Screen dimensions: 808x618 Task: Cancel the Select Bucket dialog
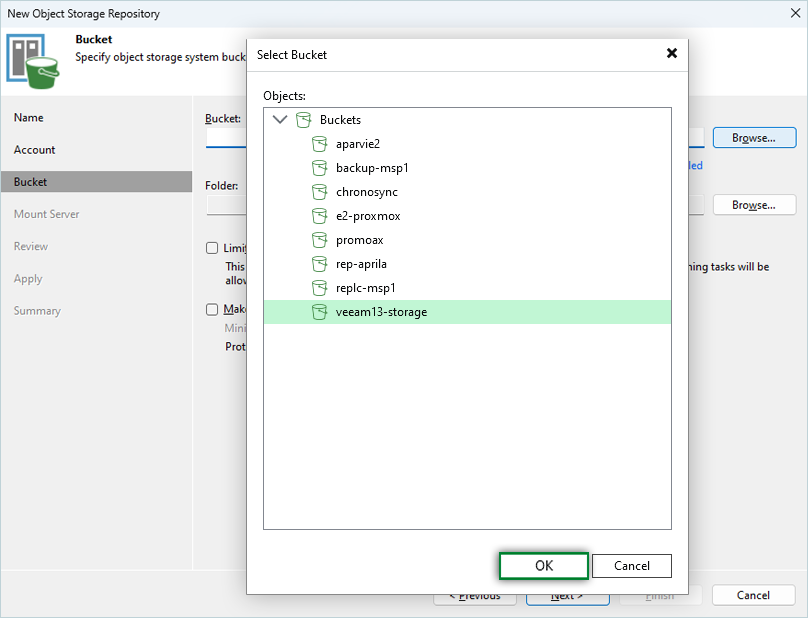[631, 566]
